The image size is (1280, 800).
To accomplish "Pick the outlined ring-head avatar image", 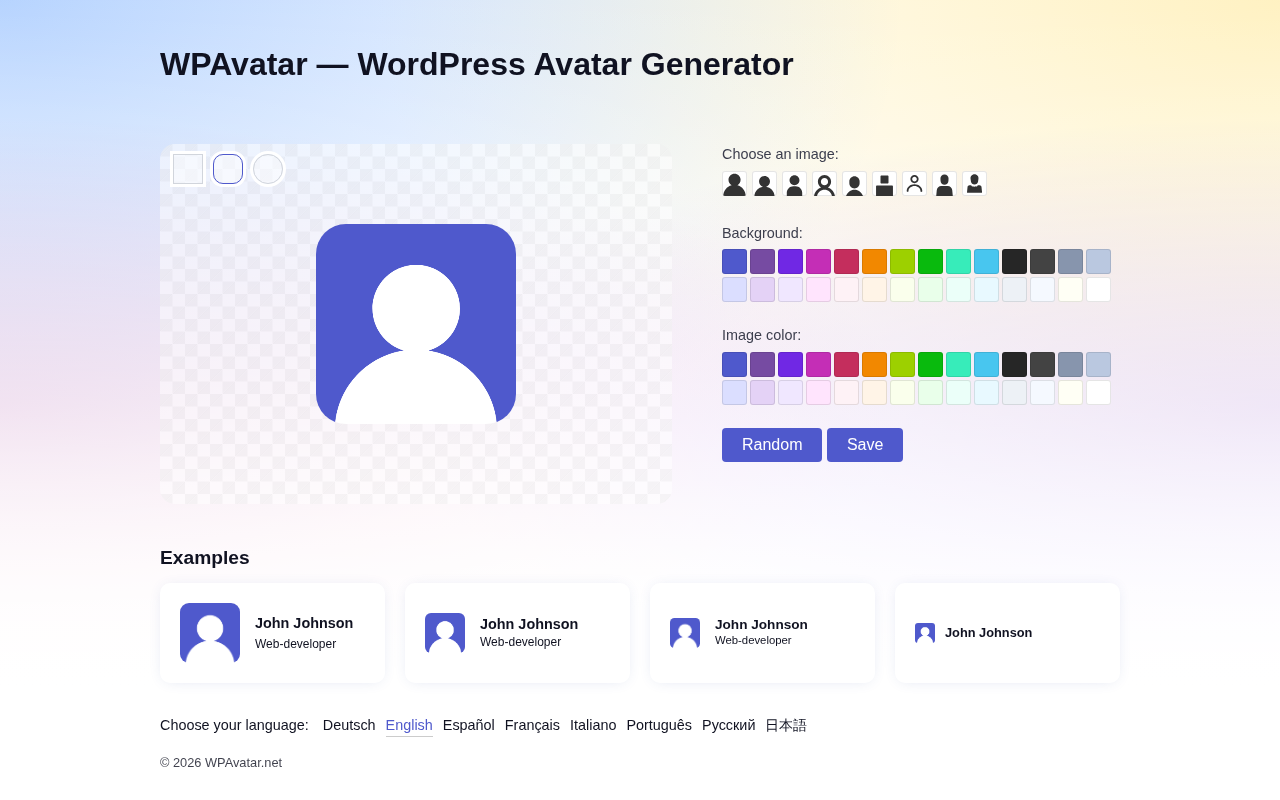I will click(824, 184).
